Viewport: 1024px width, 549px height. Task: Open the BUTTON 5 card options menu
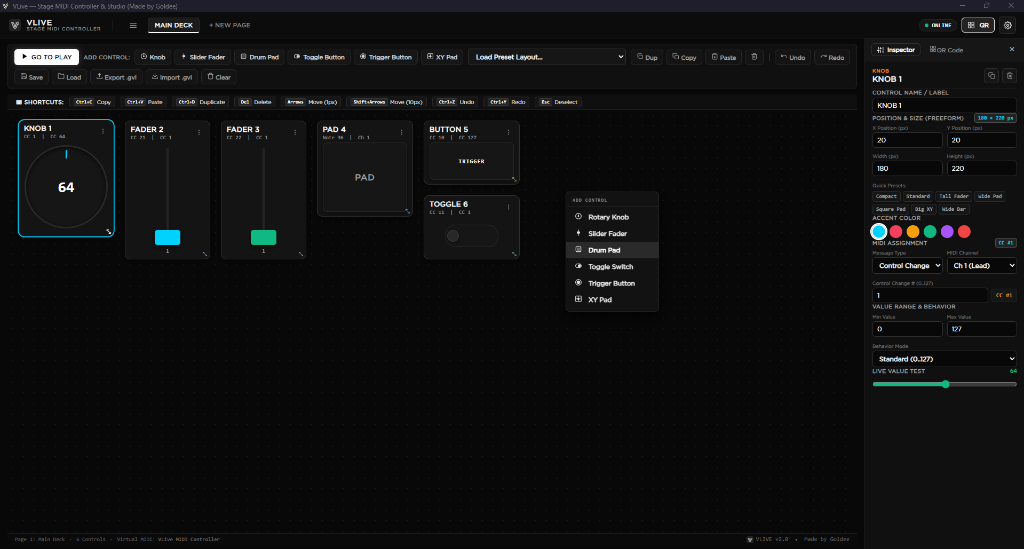pos(509,133)
